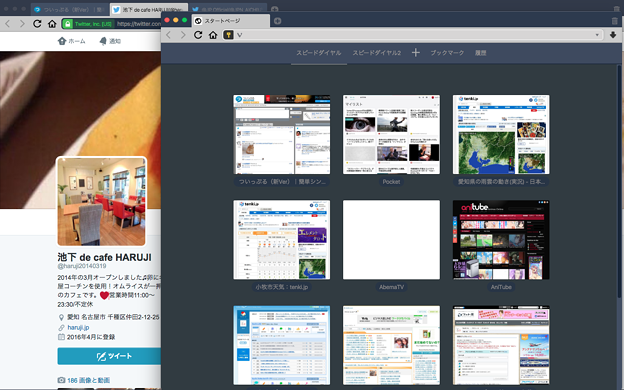
Task: Open a new tab next to スタートページ
Action: (x=277, y=21)
